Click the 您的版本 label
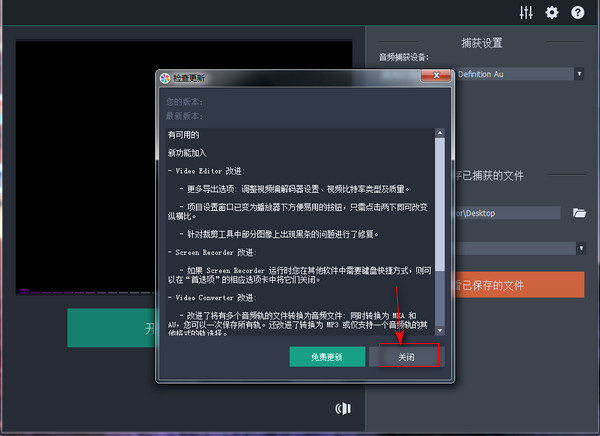This screenshot has width=600, height=436. pyautogui.click(x=184, y=102)
